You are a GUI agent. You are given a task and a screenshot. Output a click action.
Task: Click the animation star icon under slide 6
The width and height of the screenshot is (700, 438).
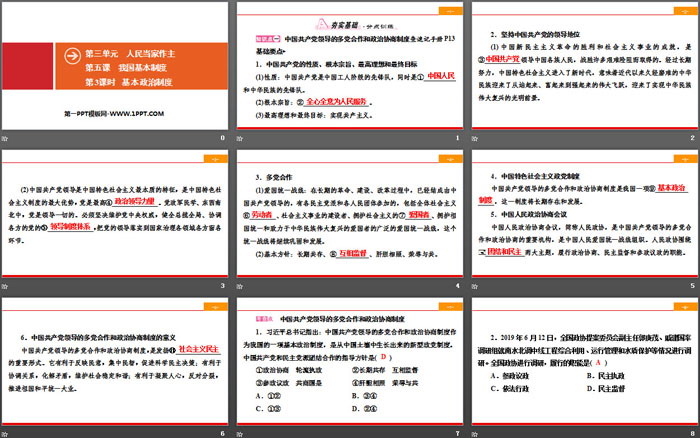(x=5, y=434)
